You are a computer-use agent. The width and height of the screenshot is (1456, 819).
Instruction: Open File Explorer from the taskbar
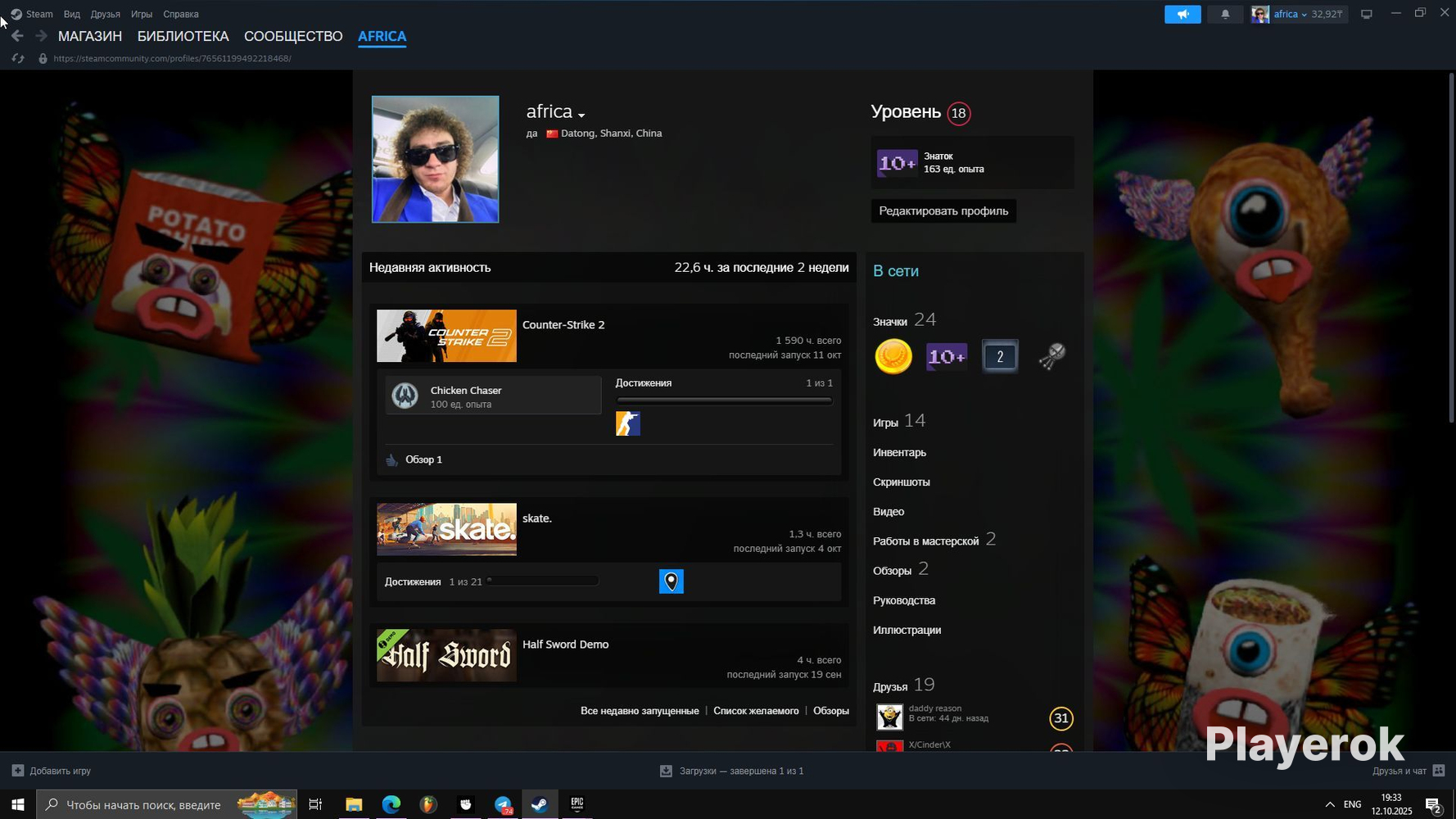[354, 804]
